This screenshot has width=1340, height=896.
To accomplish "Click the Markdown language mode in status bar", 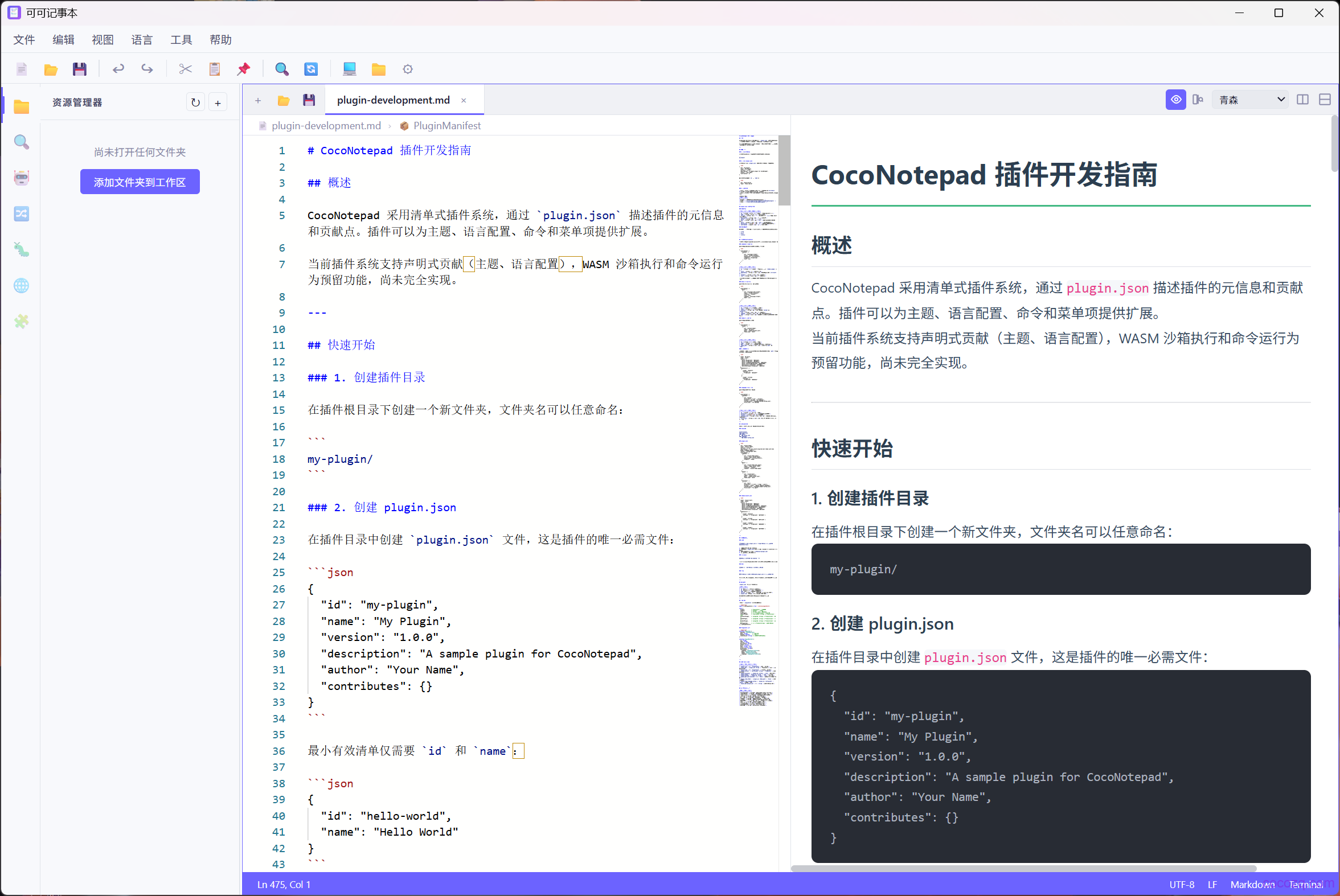I will [1252, 884].
